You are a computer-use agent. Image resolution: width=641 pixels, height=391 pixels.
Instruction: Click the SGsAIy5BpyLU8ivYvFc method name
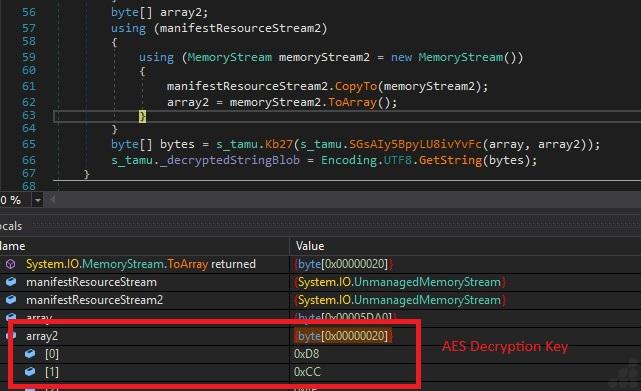coord(415,144)
